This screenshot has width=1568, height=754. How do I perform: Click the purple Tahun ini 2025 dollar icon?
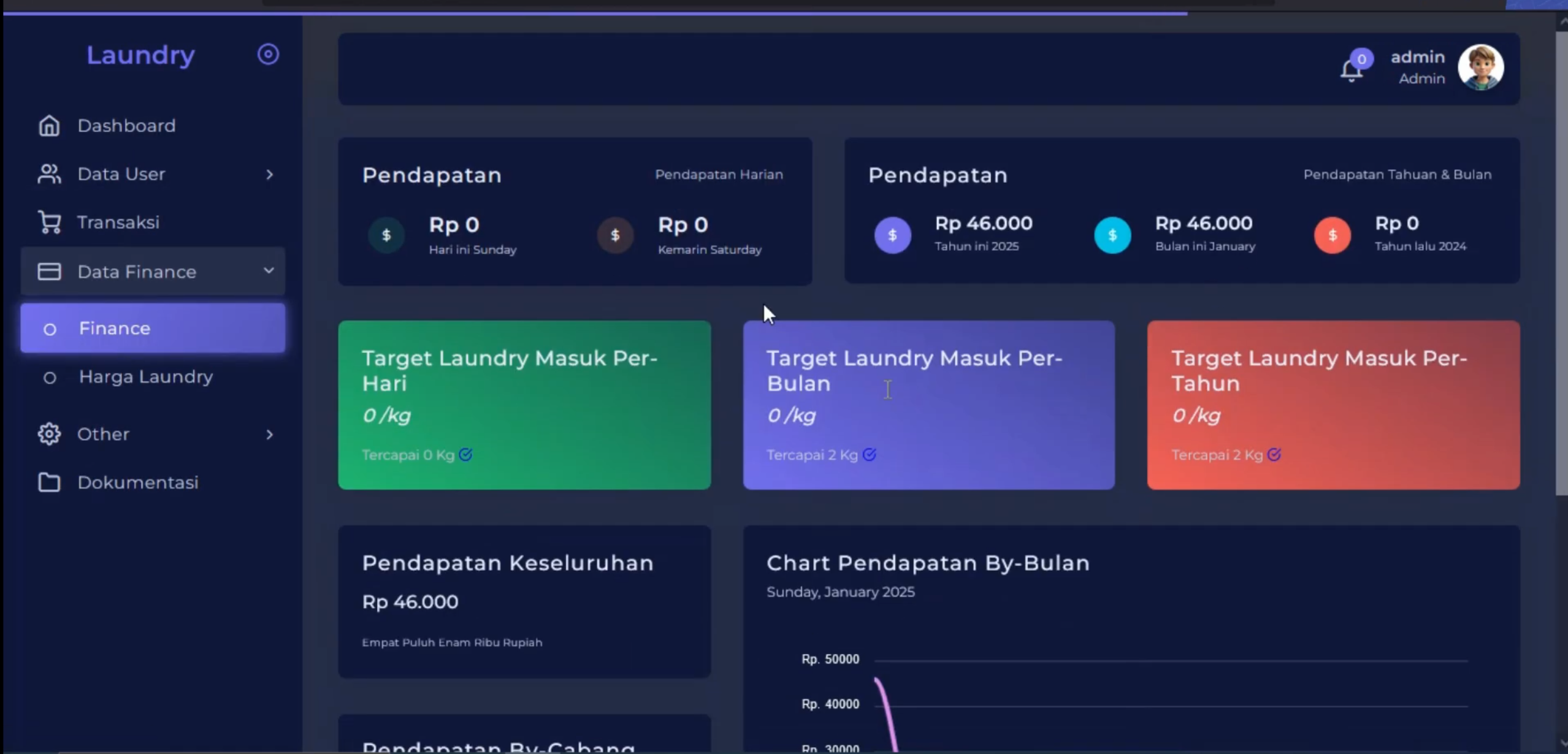click(x=892, y=235)
